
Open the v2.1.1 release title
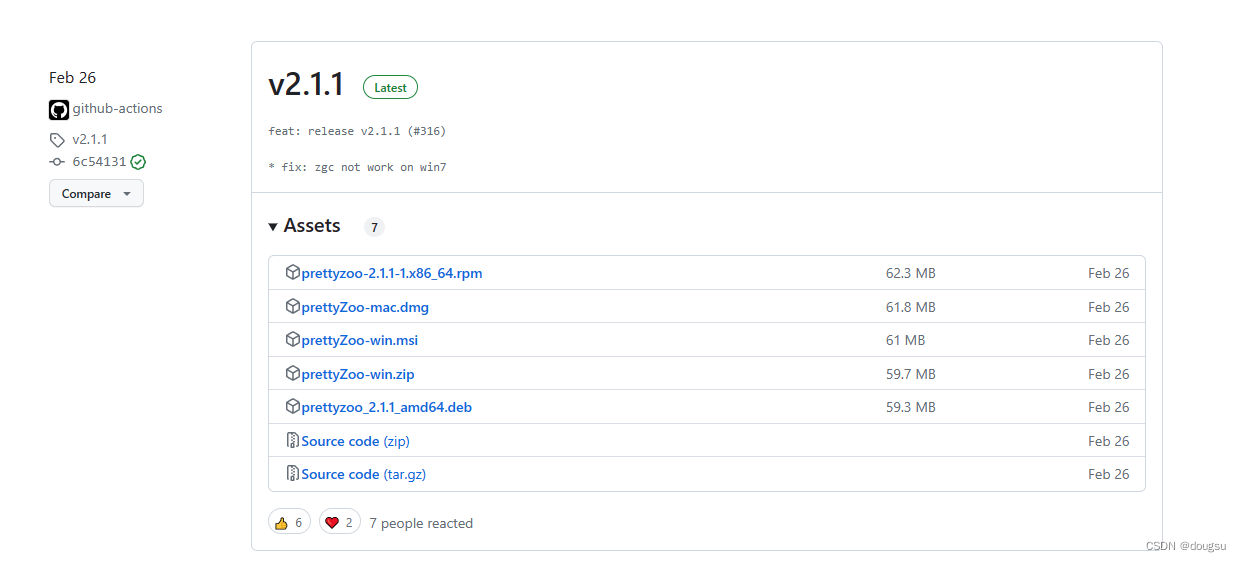coord(306,86)
